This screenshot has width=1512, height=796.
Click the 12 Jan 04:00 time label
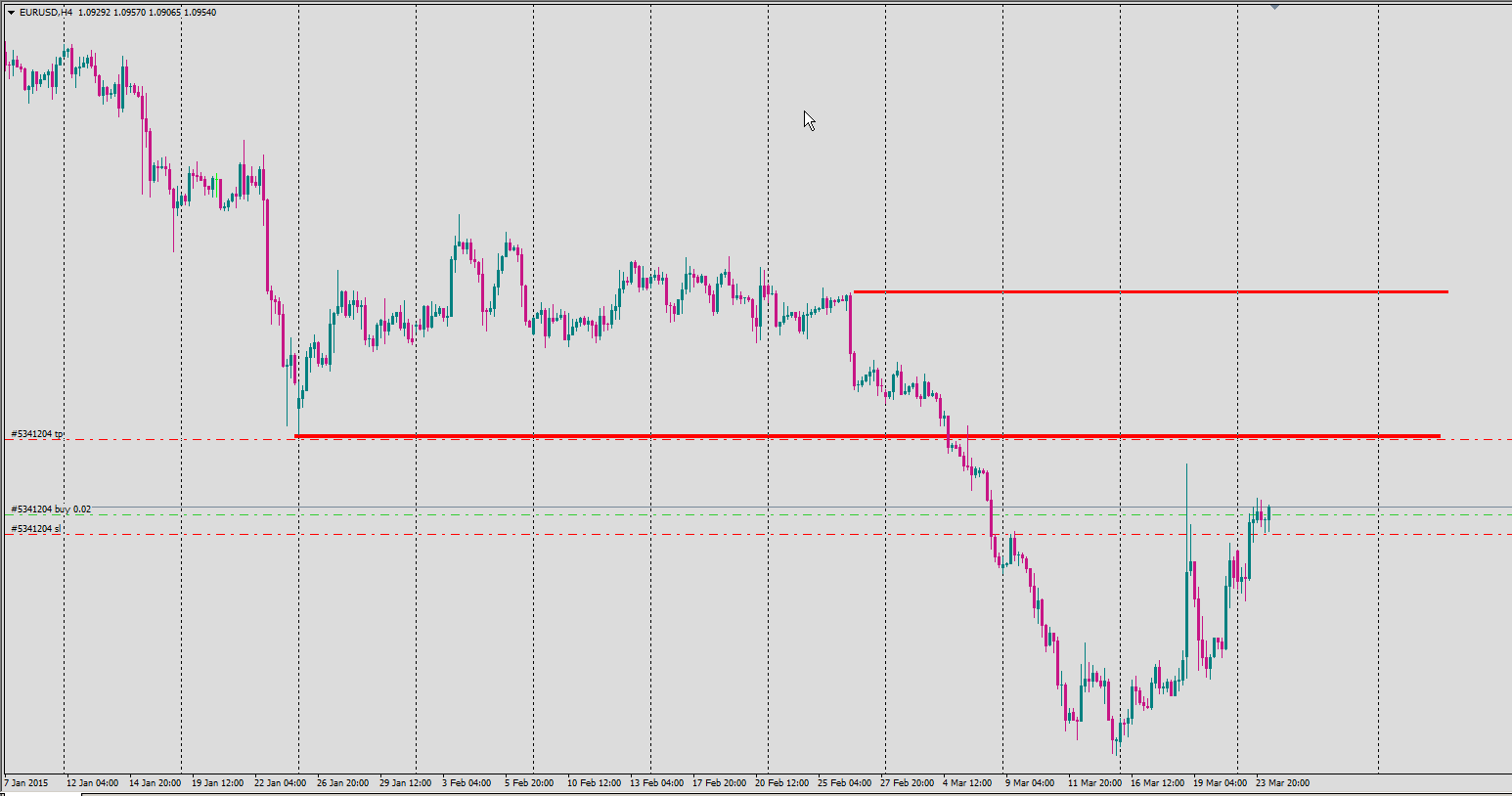[x=93, y=782]
